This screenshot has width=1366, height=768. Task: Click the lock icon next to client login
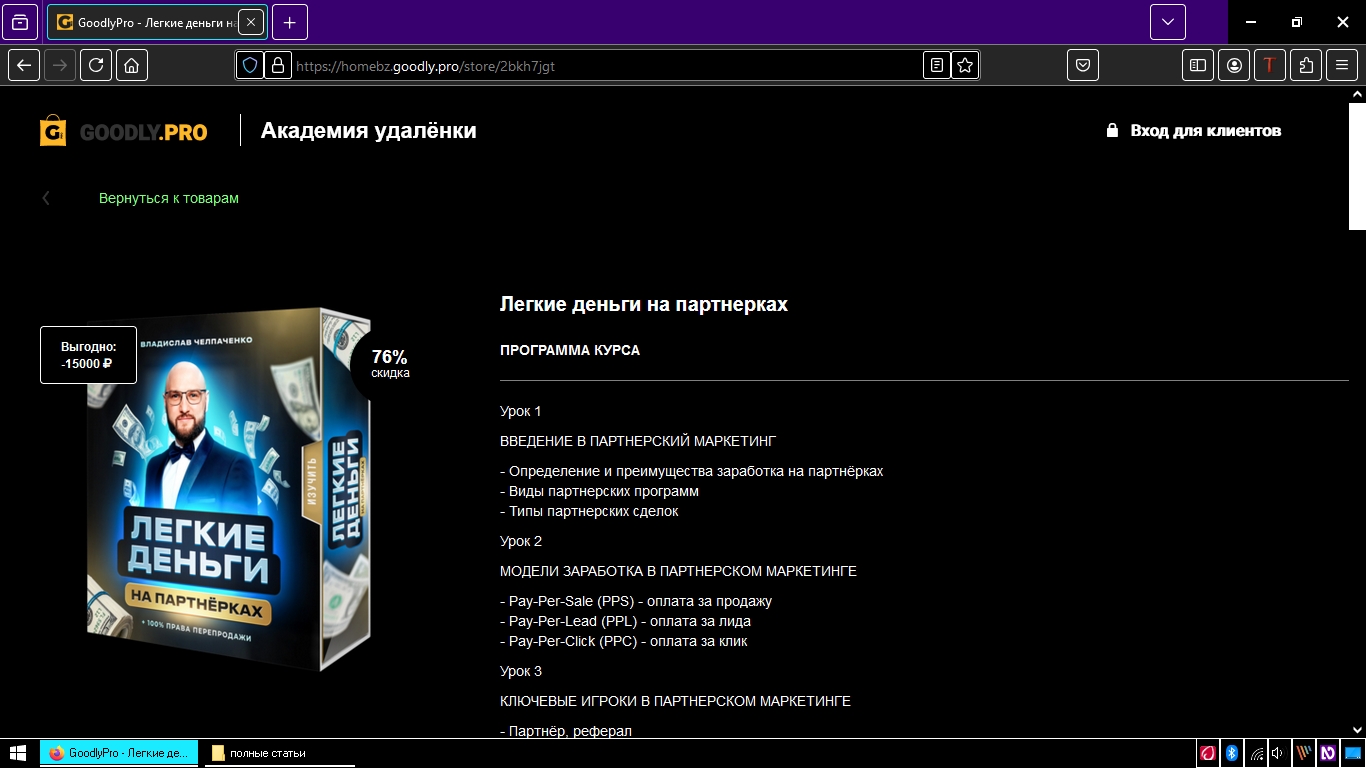(1112, 130)
